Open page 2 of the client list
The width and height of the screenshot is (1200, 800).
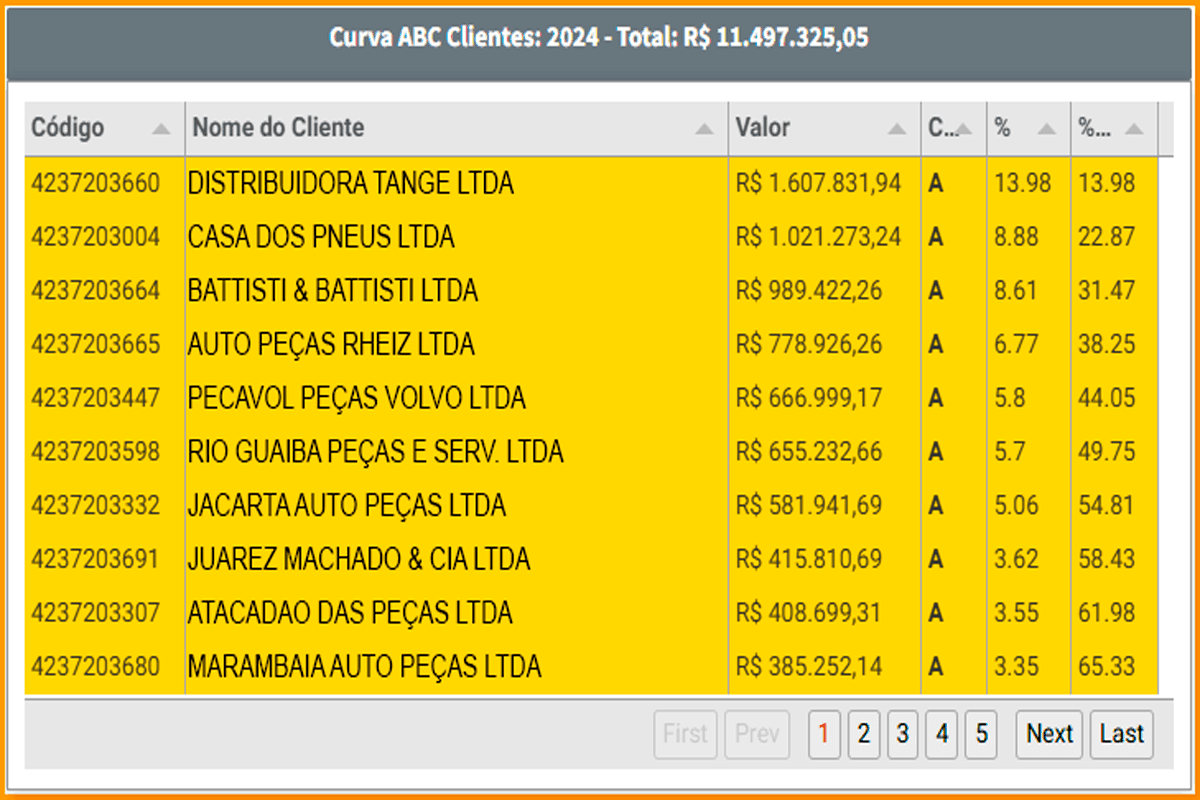pyautogui.click(x=864, y=734)
